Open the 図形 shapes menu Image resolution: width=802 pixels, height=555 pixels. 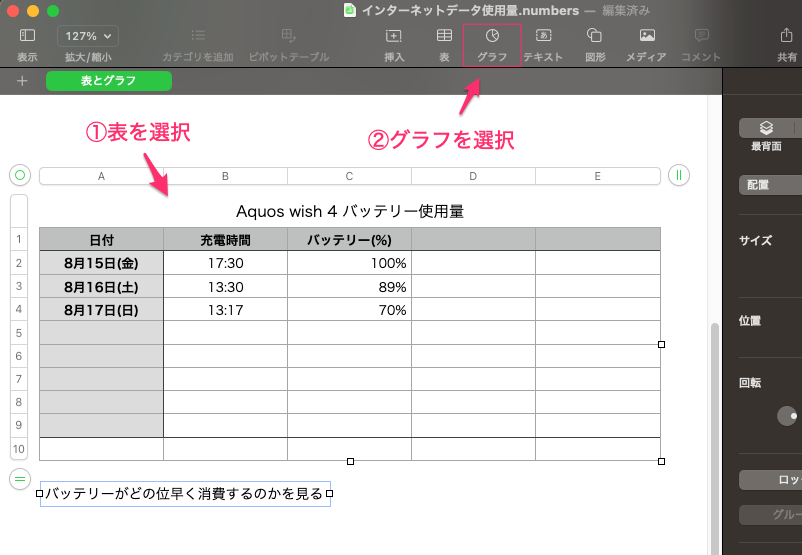(x=594, y=35)
